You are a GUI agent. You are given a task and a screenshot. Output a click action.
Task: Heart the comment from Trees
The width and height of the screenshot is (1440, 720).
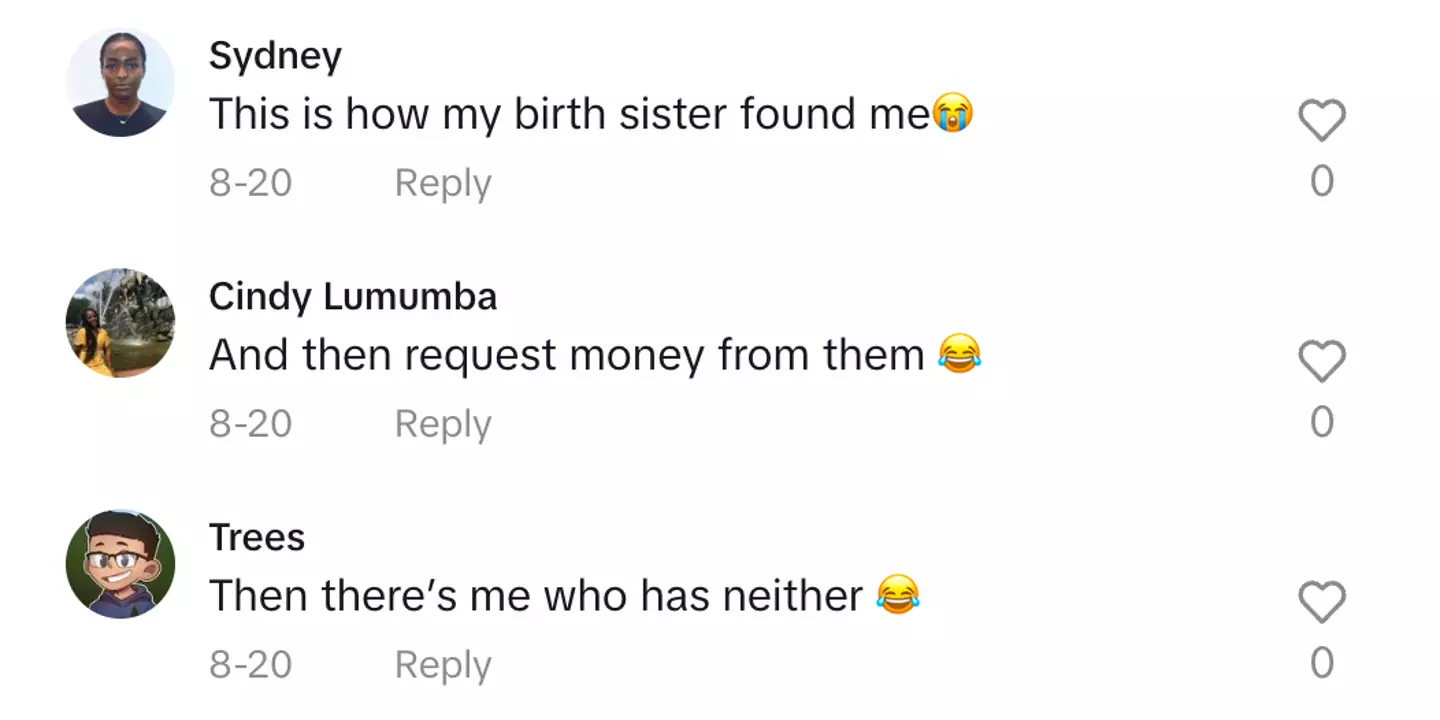click(x=1321, y=603)
